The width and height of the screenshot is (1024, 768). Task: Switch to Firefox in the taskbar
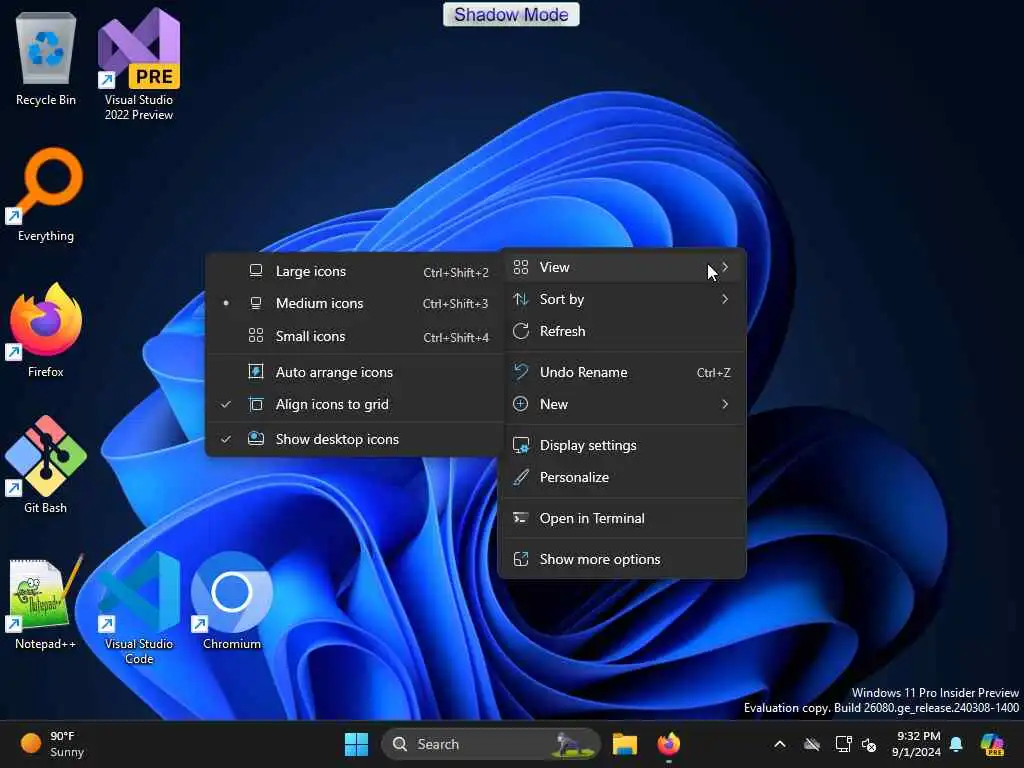(x=669, y=744)
